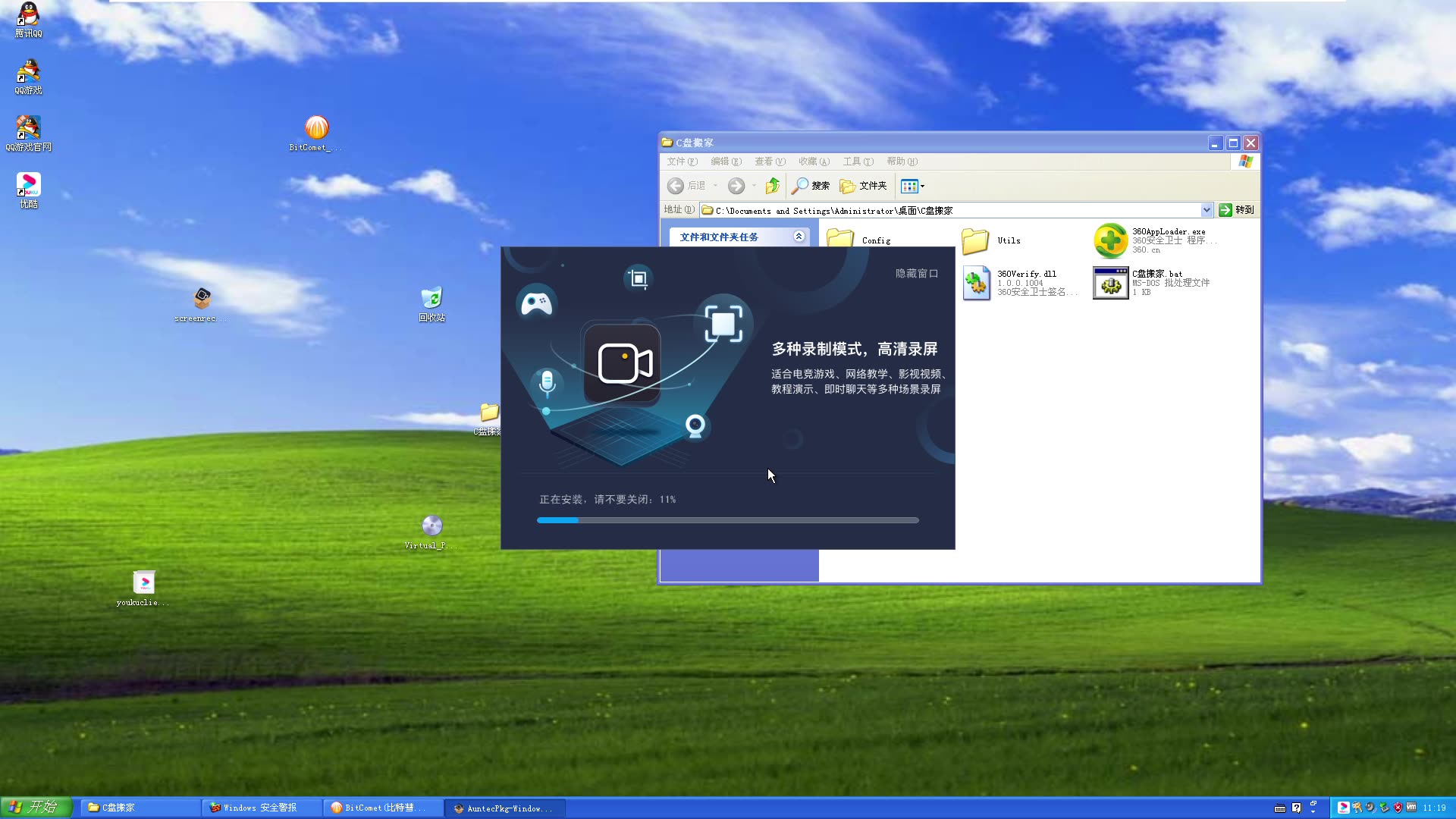
Task: Open the Utils folder
Action: [975, 241]
